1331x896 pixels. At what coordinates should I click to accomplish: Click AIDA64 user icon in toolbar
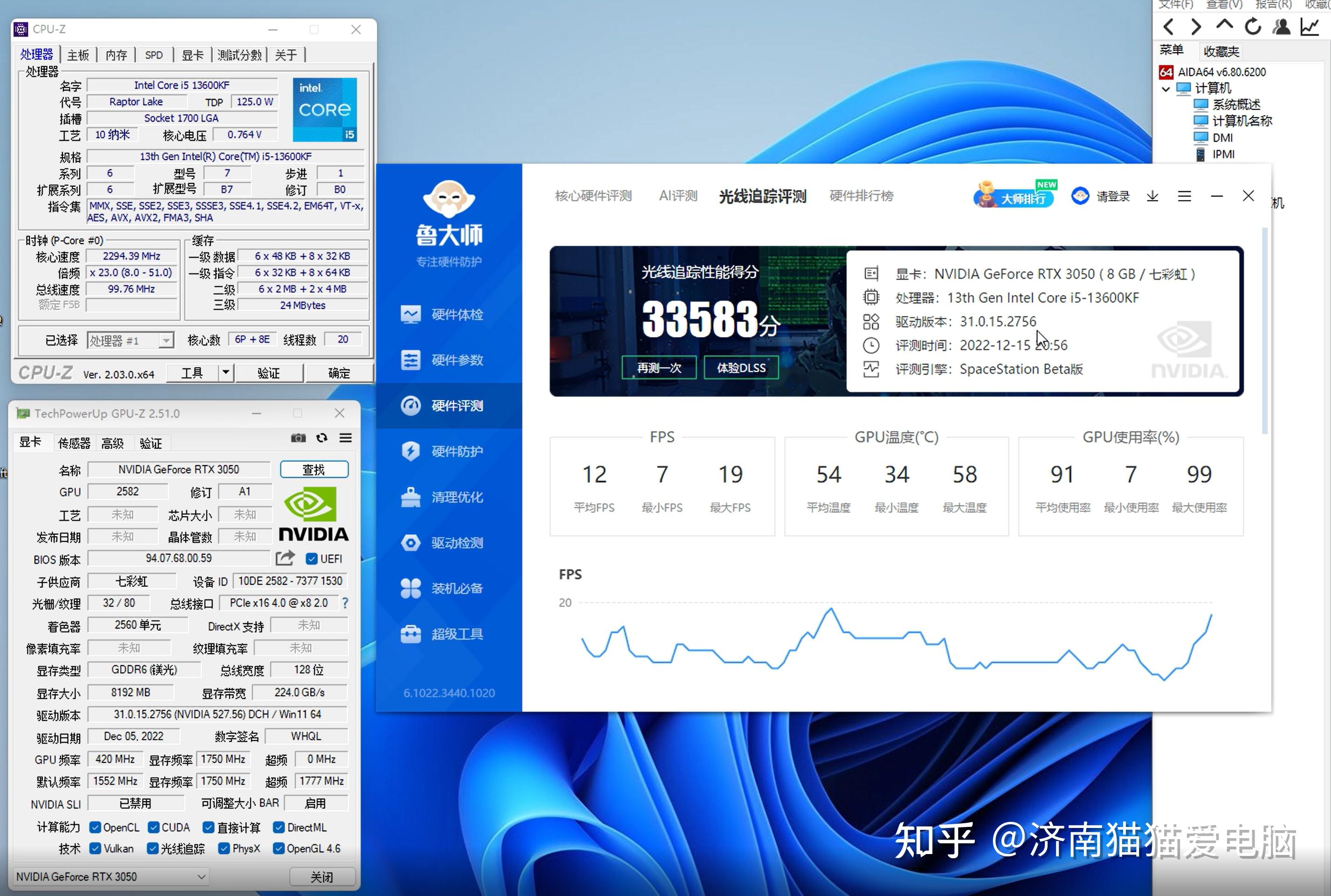tap(1281, 26)
